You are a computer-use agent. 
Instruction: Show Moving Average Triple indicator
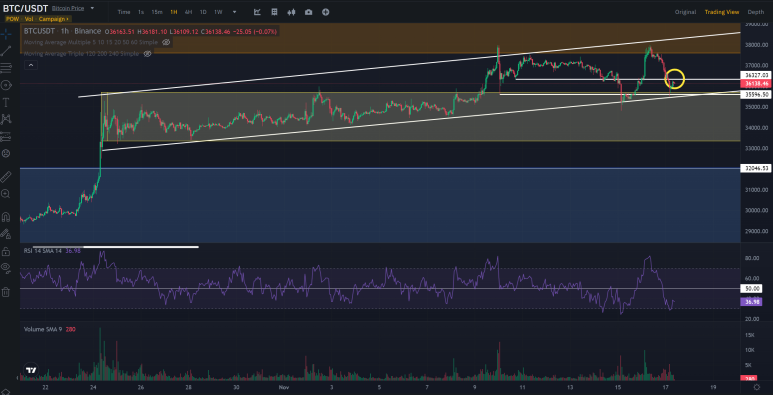[x=147, y=53]
